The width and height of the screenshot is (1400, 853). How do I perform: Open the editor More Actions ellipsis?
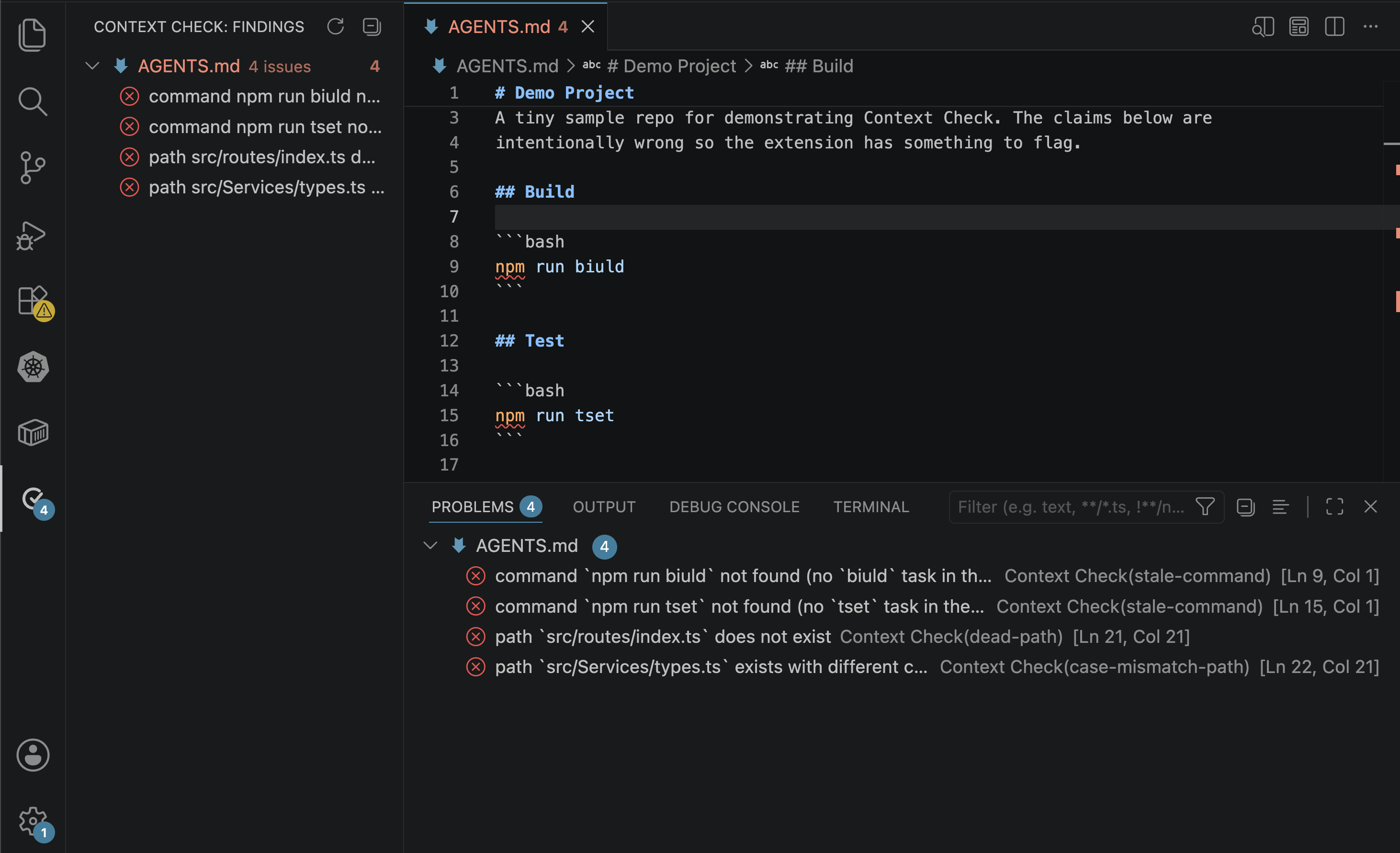(x=1370, y=27)
